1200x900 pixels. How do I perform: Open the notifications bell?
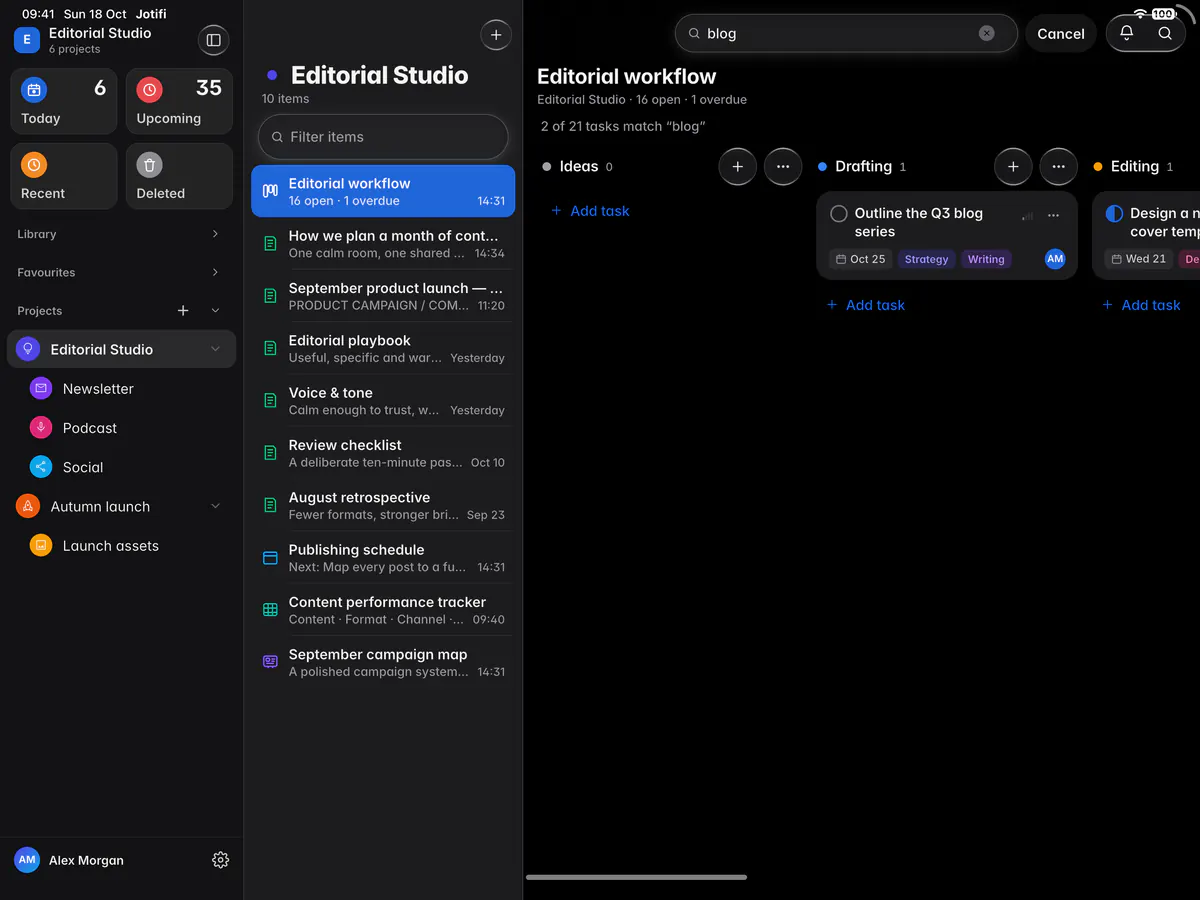coord(1126,33)
